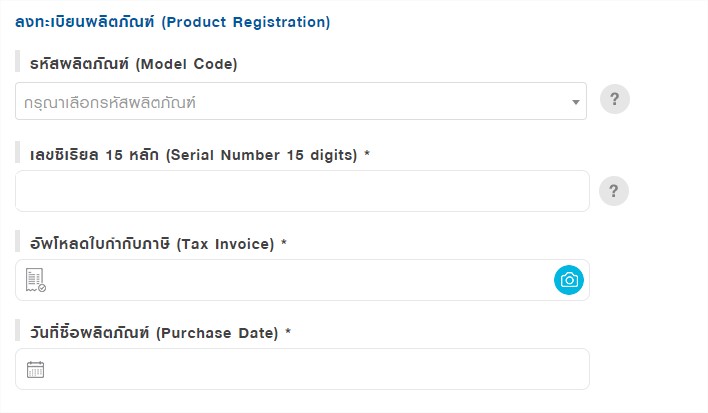This screenshot has width=708, height=413.
Task: Click the Serial Number 15 digits label
Action: pos(193,155)
